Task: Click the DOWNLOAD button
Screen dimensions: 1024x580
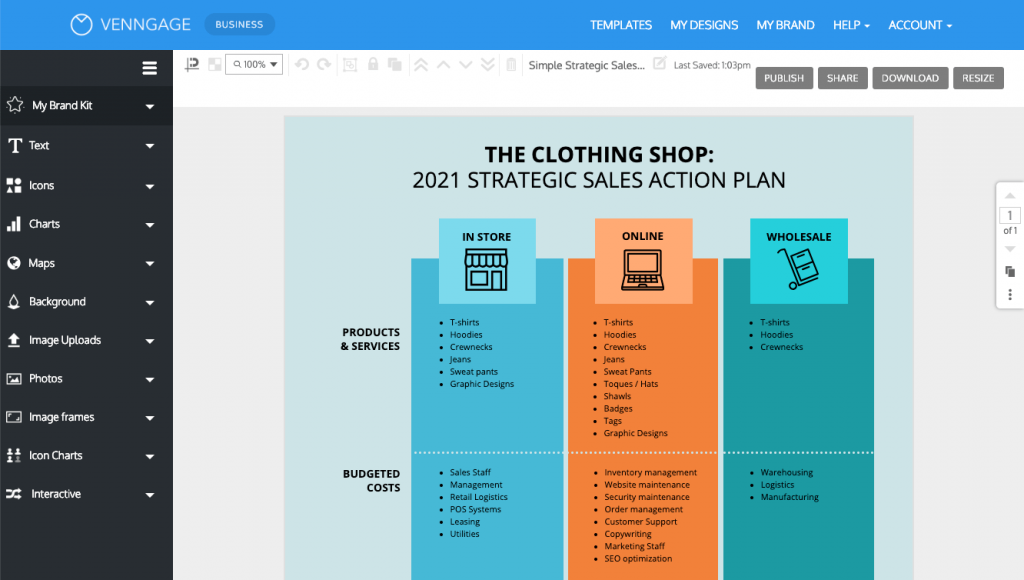Action: click(x=910, y=77)
